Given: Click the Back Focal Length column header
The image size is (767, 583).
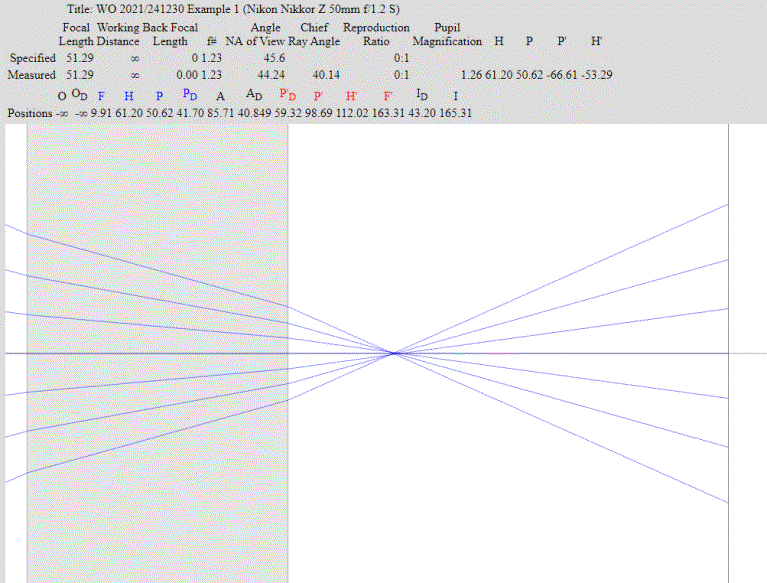Looking at the screenshot, I should coord(170,34).
